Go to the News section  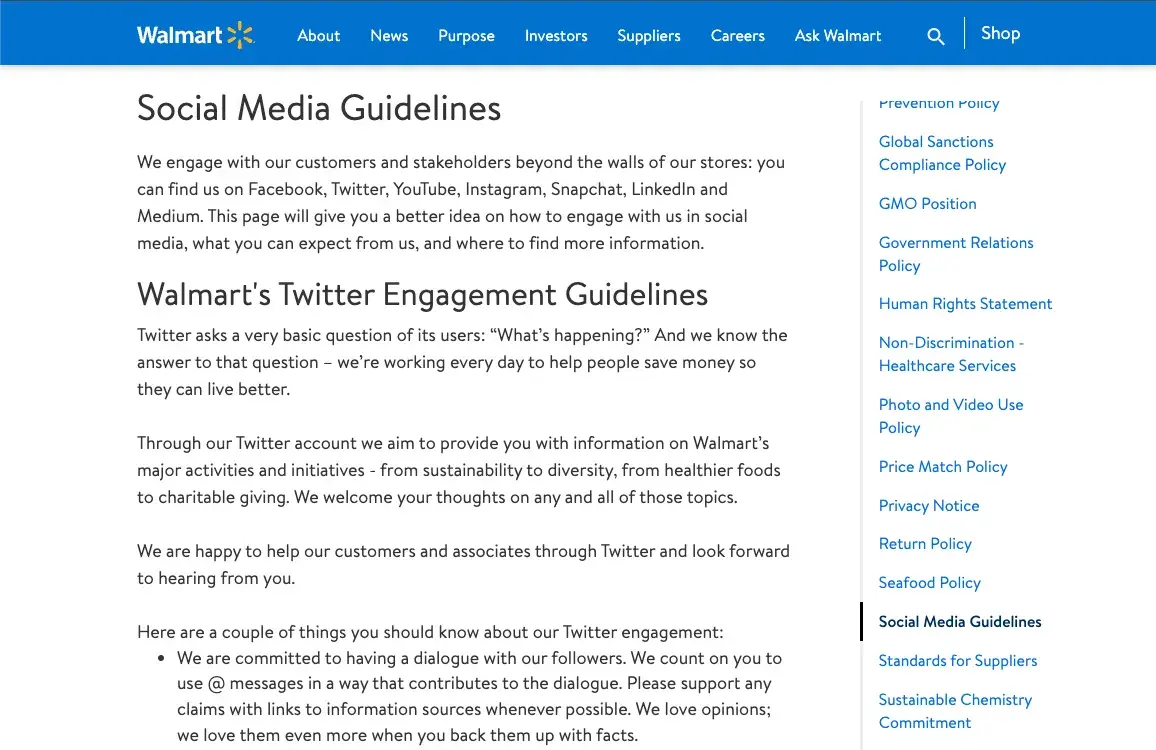pos(389,35)
